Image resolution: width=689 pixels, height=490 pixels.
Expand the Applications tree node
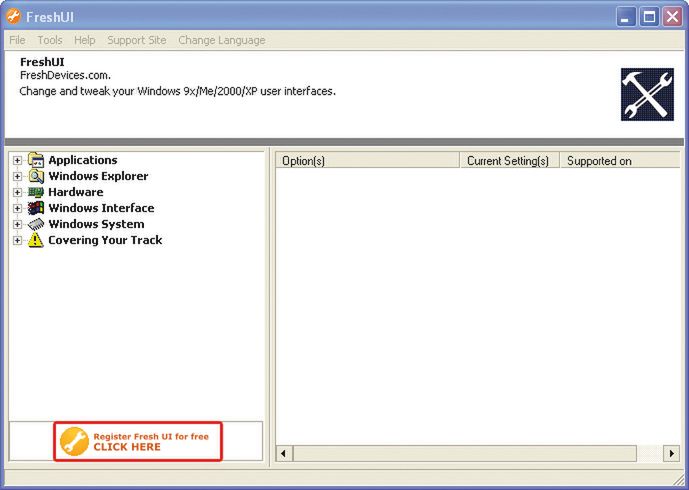point(17,160)
